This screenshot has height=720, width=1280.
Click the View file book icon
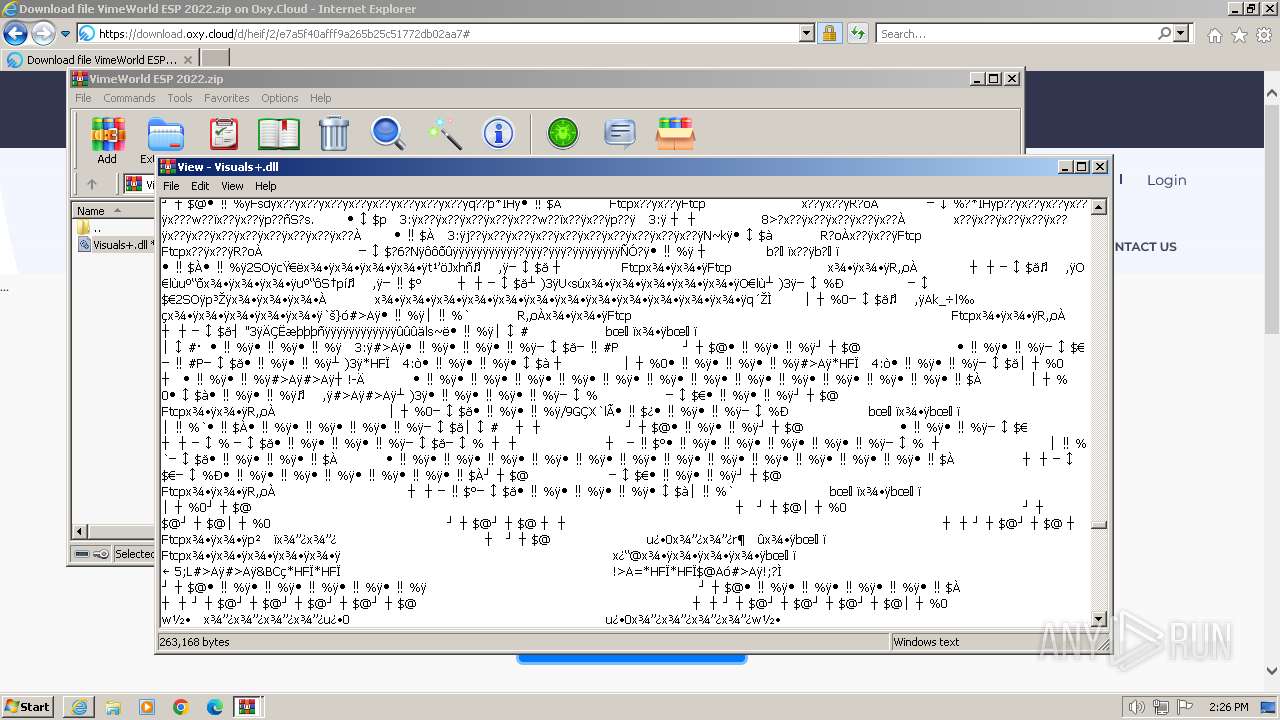279,134
